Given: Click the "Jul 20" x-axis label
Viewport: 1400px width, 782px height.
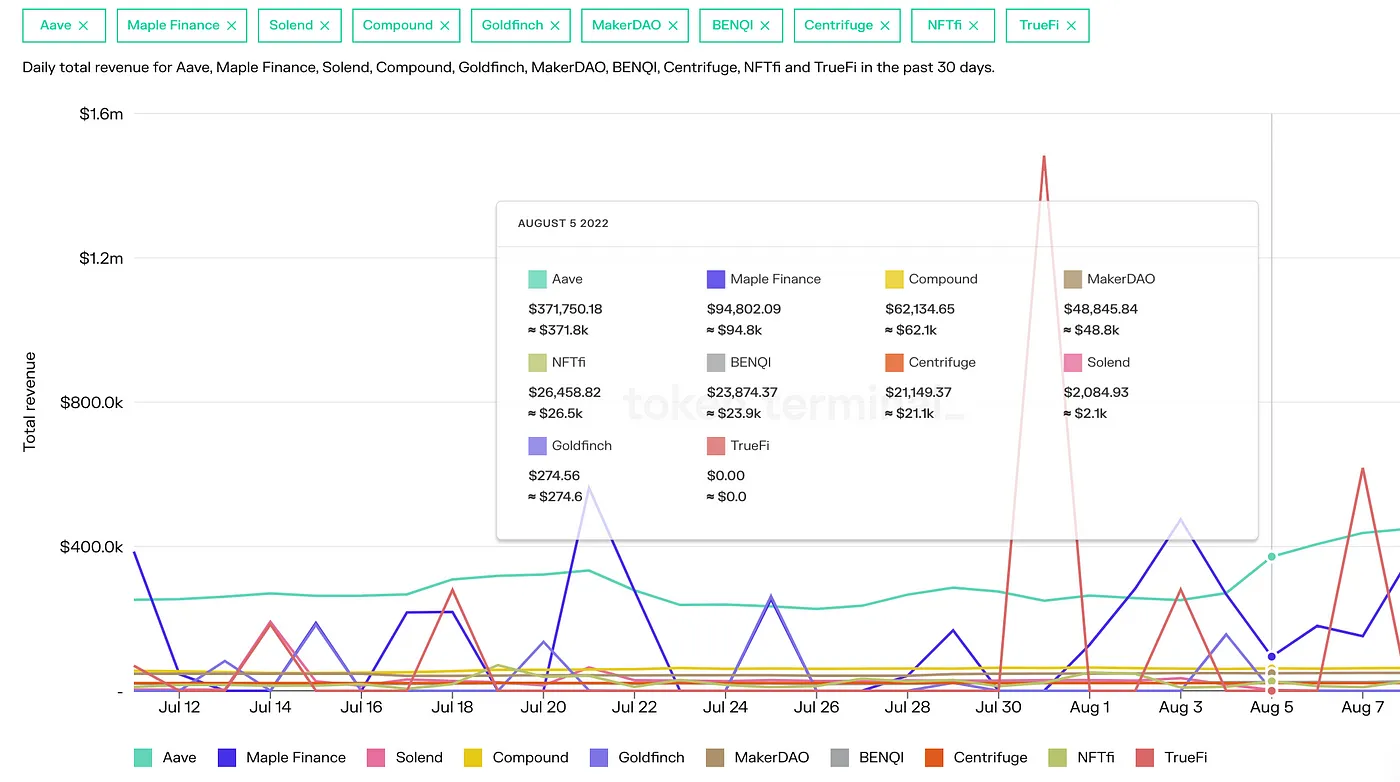Looking at the screenshot, I should [x=544, y=708].
